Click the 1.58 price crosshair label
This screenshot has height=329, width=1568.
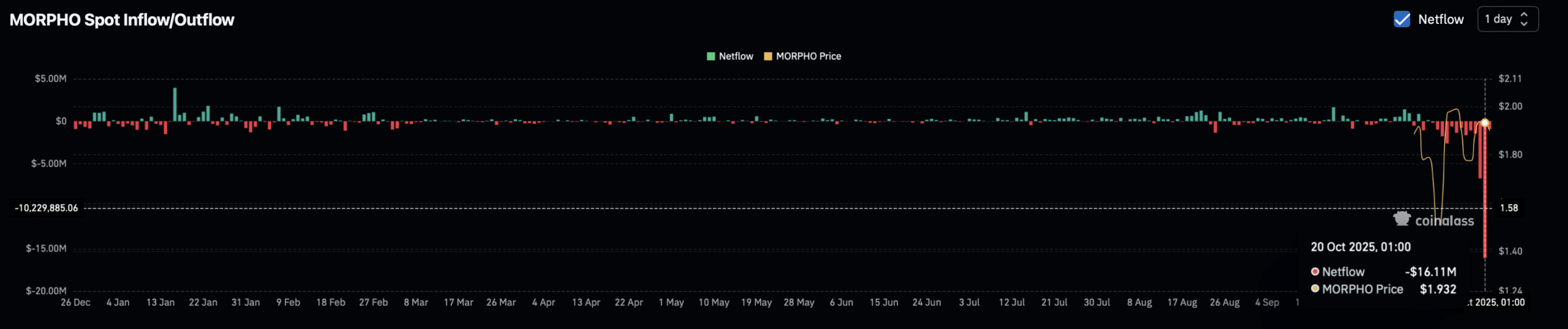coord(1509,208)
